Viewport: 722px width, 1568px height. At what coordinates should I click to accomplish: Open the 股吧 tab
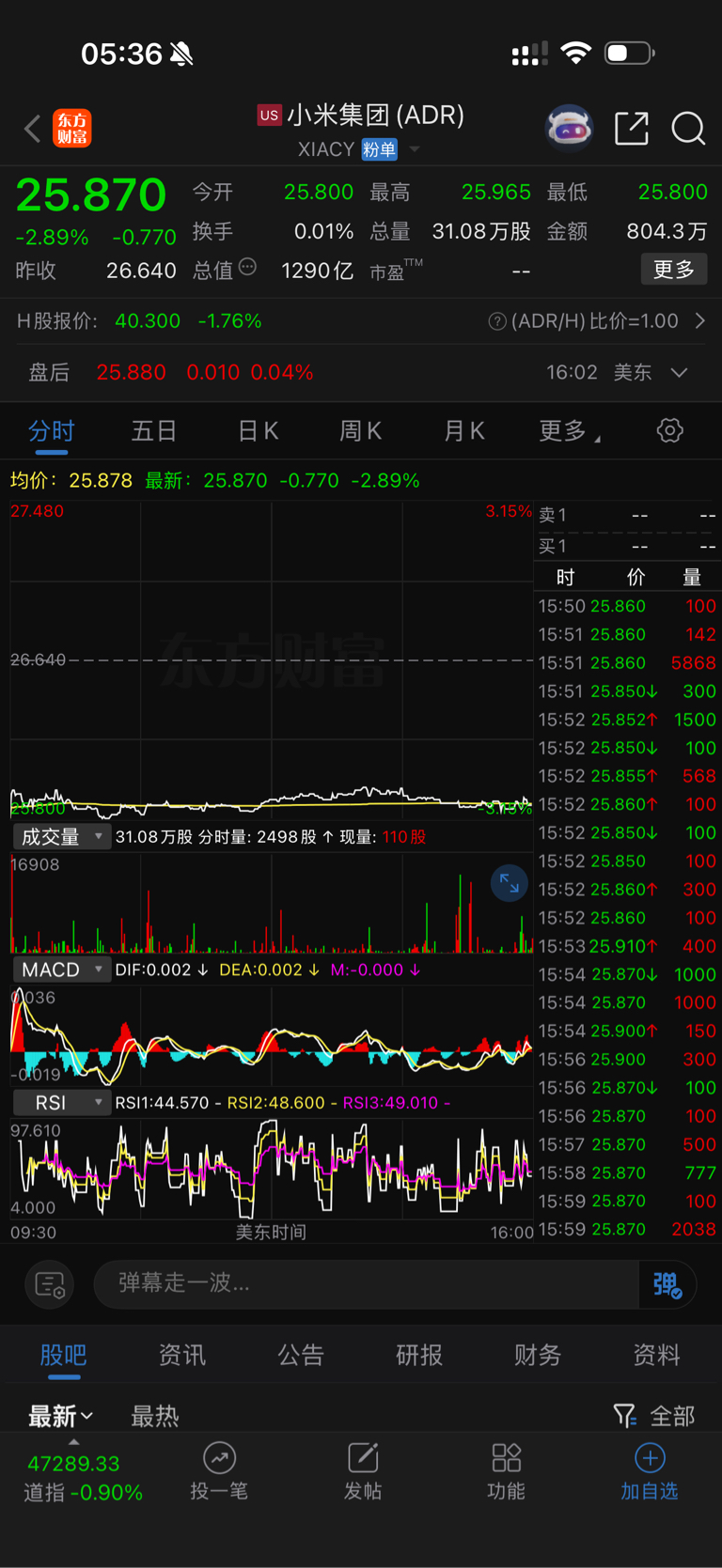64,1355
